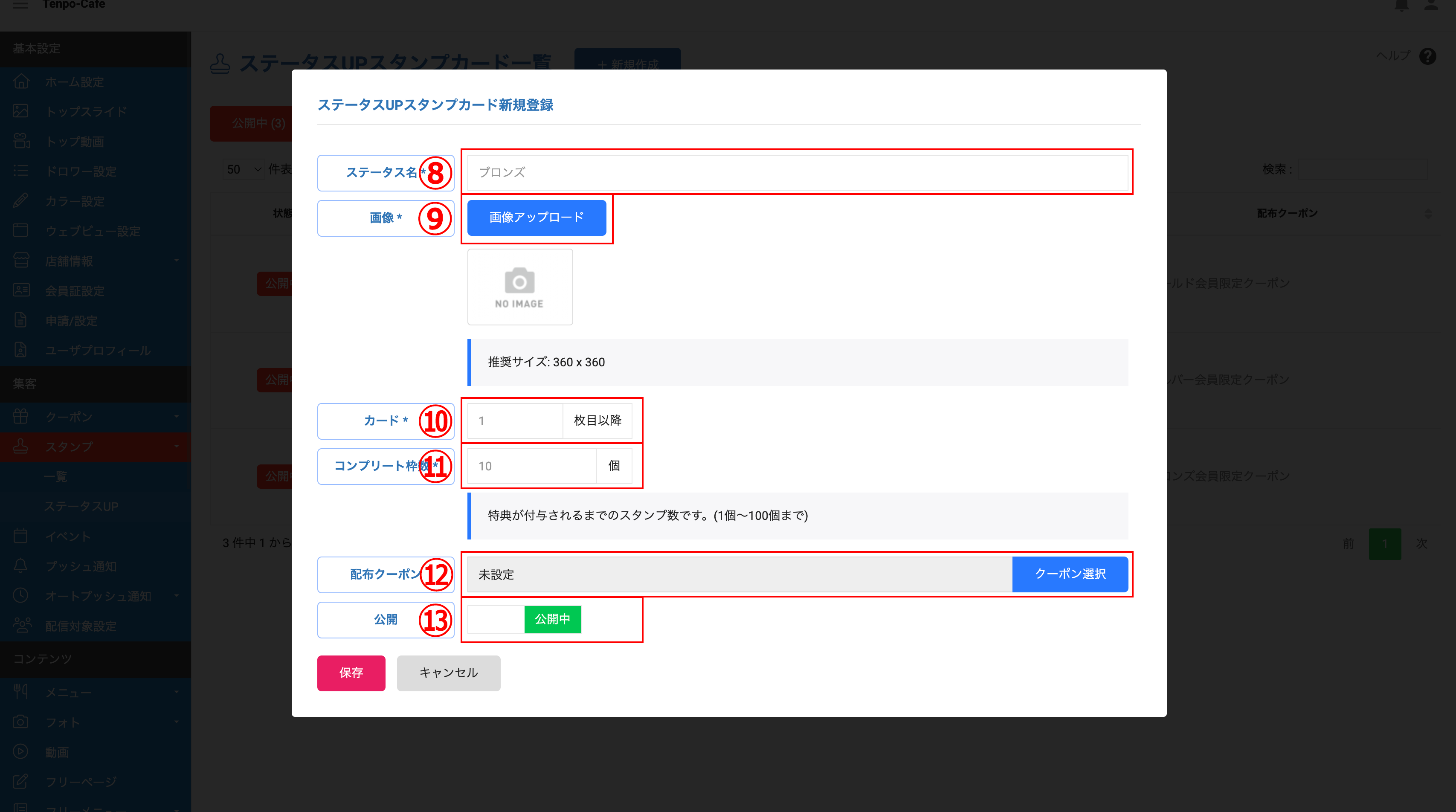Screen dimensions: 1456x812
Task: Click the ＋新規作成 button
Action: coord(627,60)
